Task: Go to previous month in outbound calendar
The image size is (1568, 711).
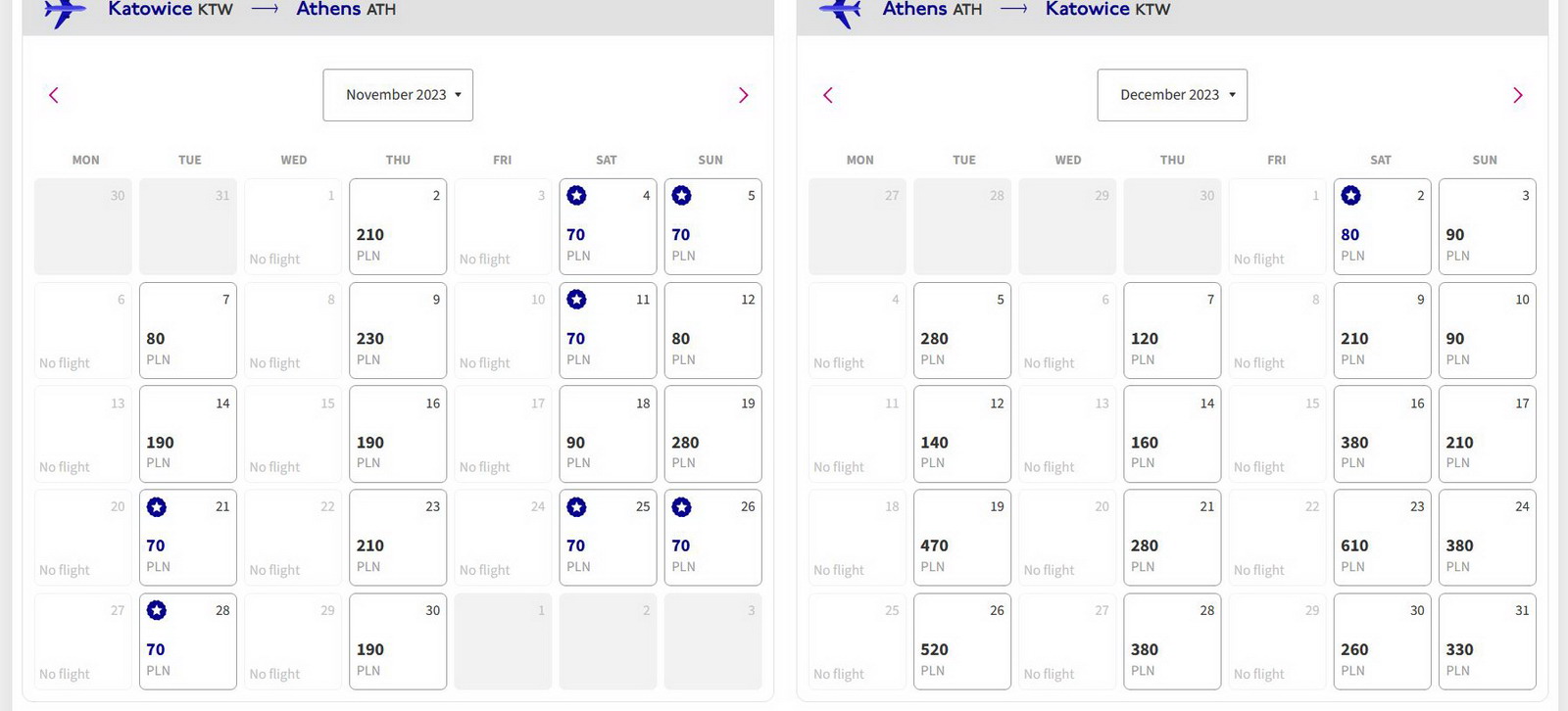Action: (x=54, y=95)
